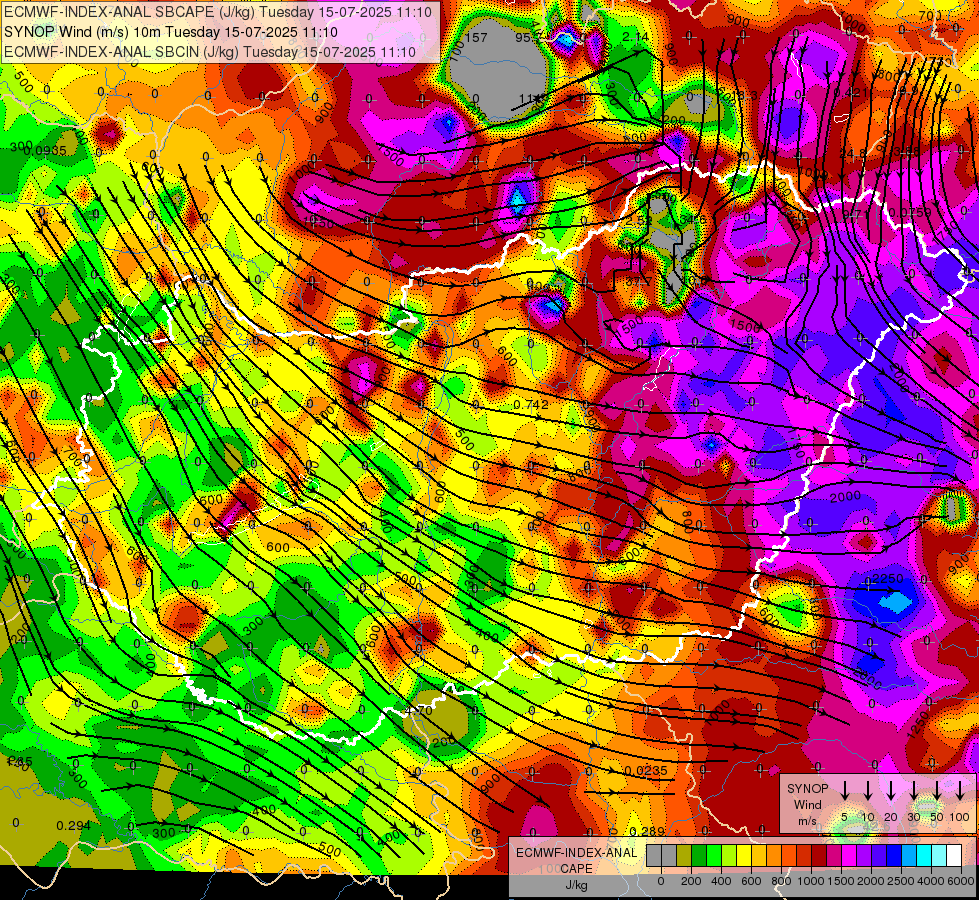Pick the pure blue swatch above 2500 tick
The image size is (979, 900).
click(x=894, y=856)
